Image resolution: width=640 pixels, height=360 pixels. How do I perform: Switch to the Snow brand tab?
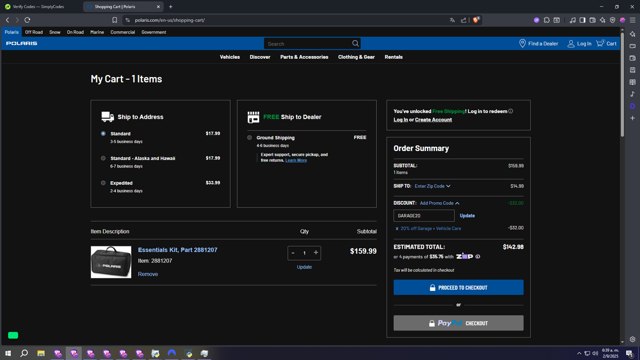pos(55,32)
